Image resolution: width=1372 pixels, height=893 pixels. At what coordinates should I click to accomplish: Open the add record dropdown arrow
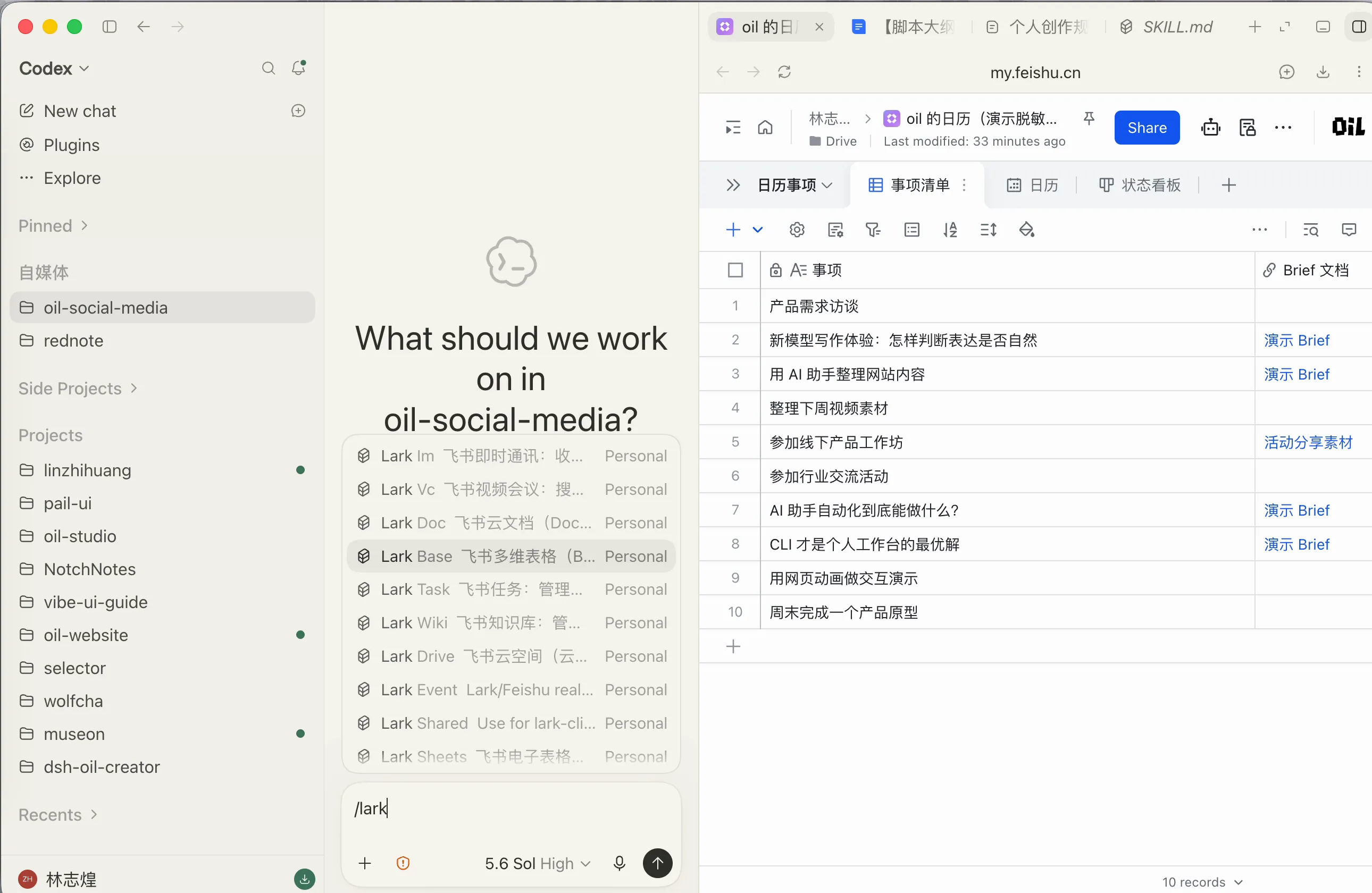pos(757,230)
